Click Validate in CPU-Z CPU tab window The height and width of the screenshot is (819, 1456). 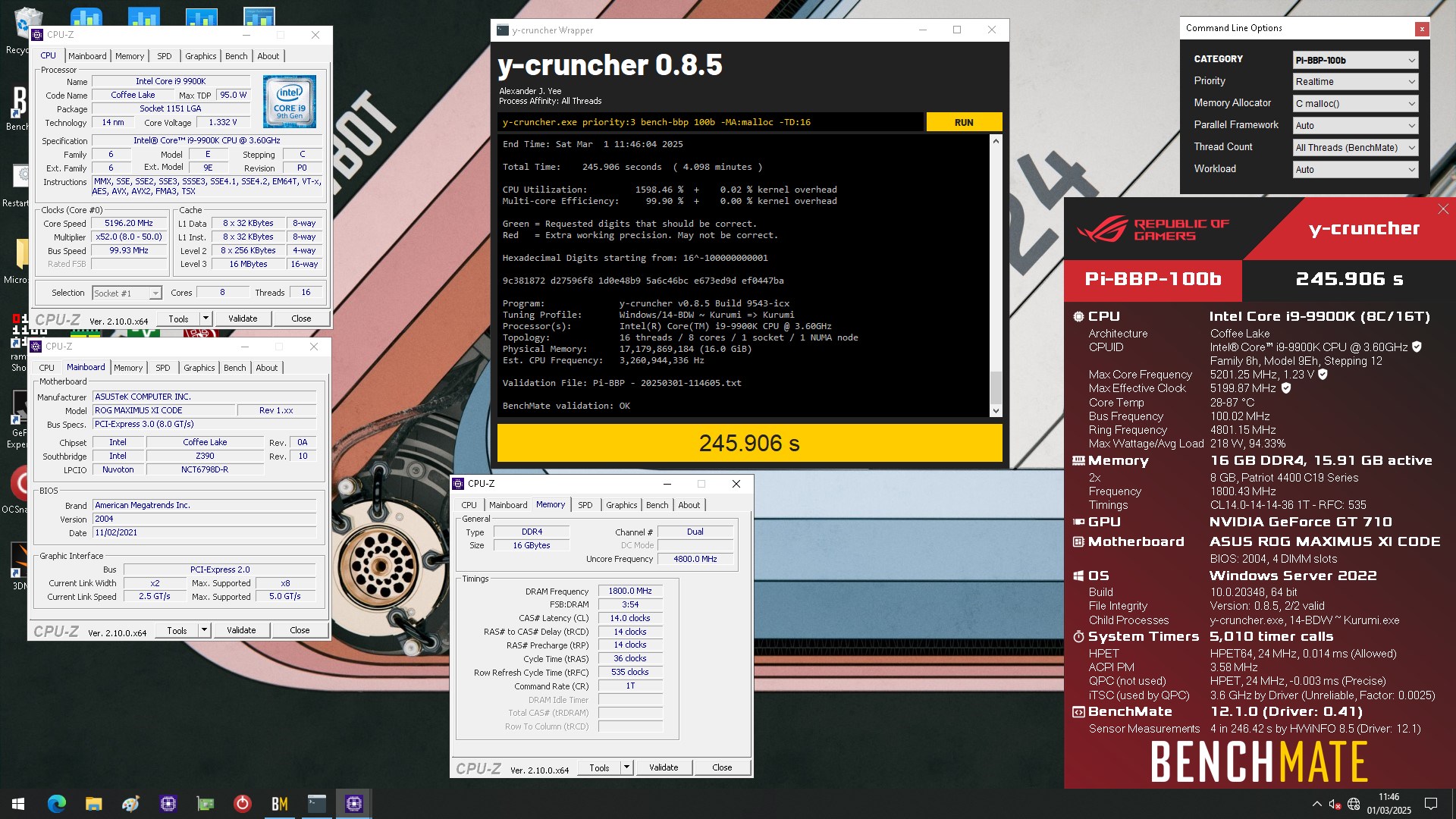(x=243, y=318)
